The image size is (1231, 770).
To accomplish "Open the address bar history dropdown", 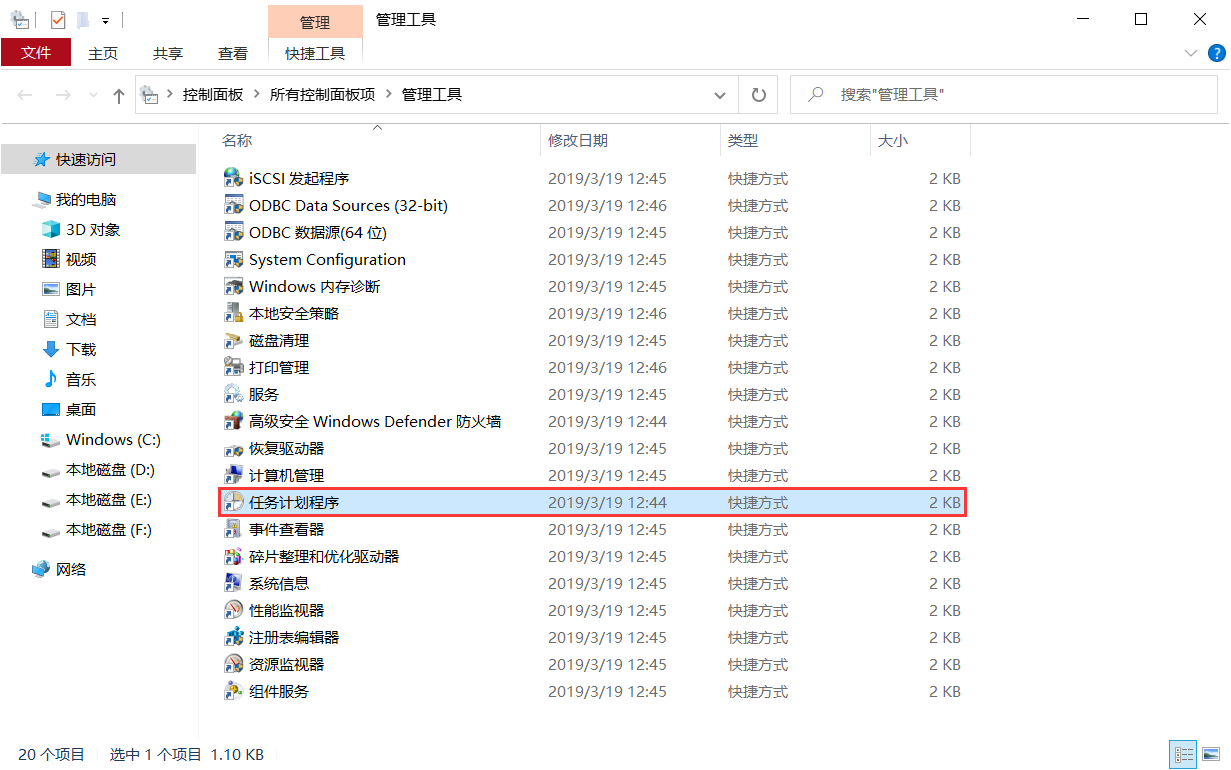I will pos(719,94).
